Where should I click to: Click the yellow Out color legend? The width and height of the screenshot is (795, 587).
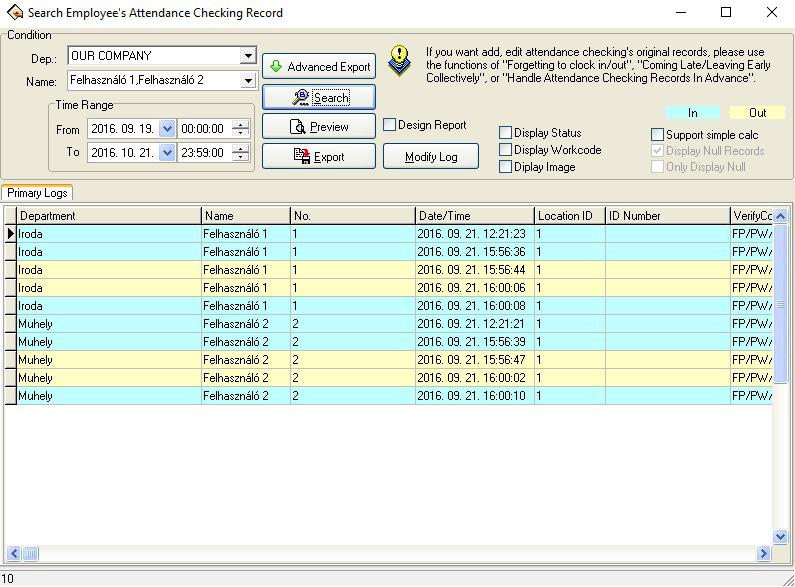[x=757, y=113]
